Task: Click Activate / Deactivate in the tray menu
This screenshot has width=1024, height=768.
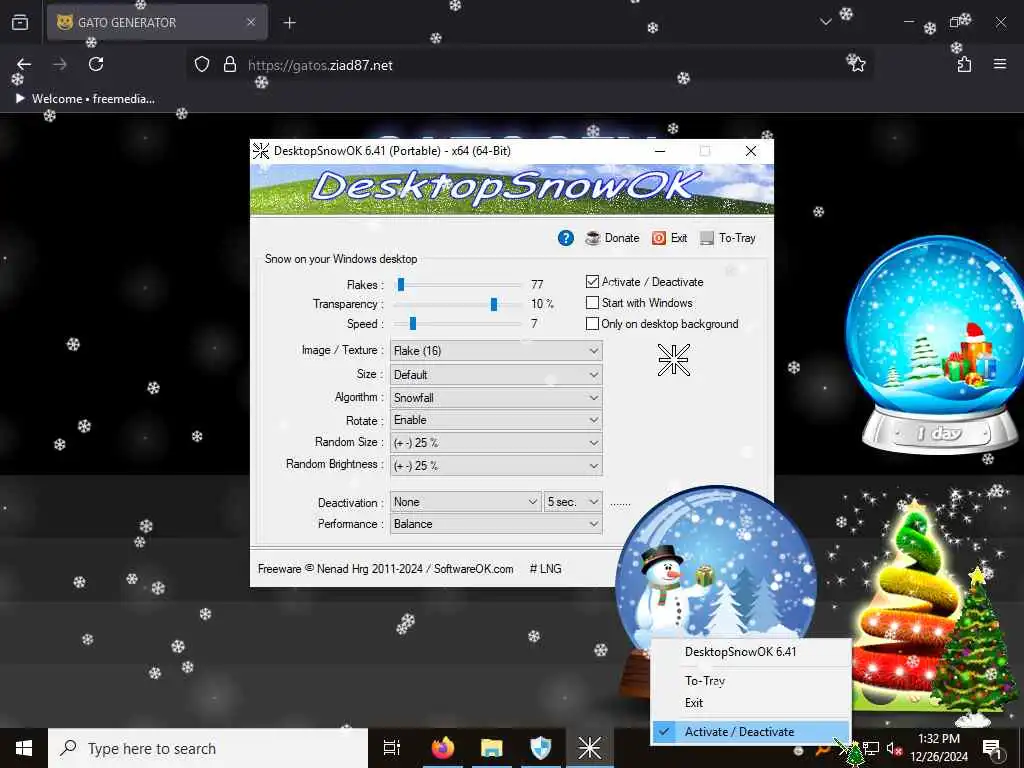Action: tap(751, 731)
